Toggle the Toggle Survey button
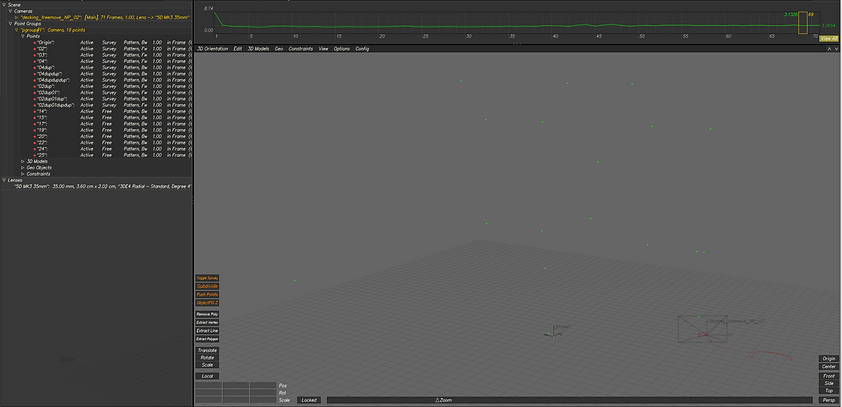Viewport: 842px width, 407px height. (x=207, y=278)
